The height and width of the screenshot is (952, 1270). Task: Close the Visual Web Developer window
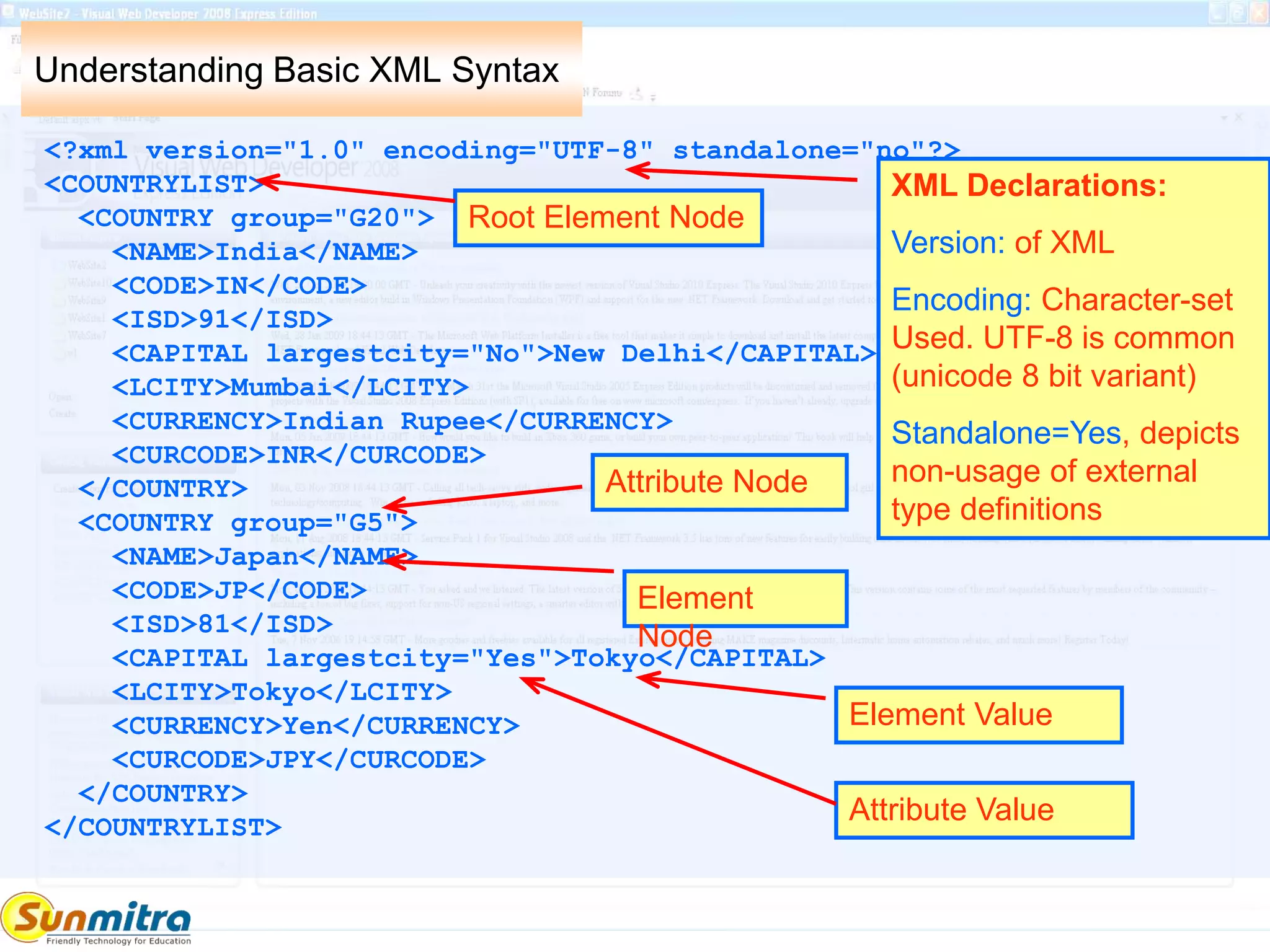click(1259, 12)
